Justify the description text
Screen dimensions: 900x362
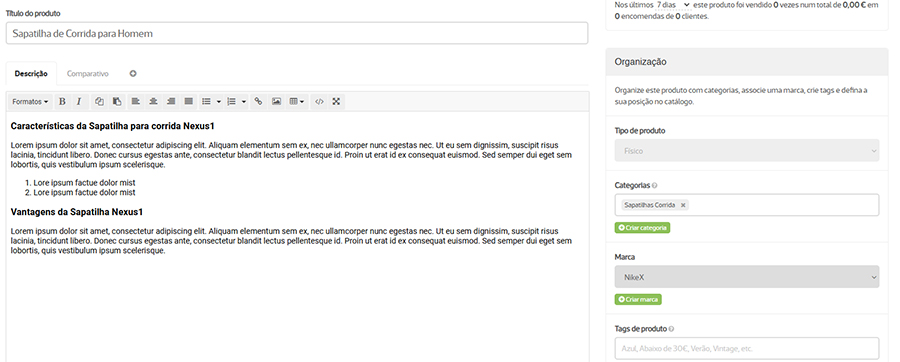[188, 102]
